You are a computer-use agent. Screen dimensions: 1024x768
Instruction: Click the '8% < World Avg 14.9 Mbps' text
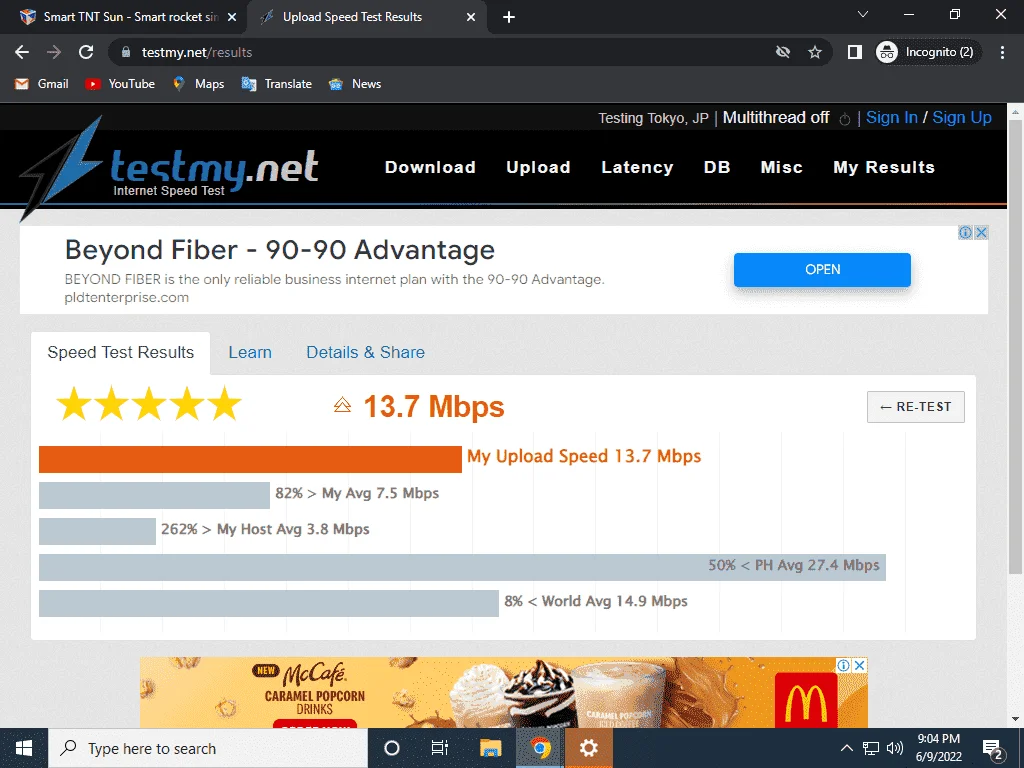tap(596, 601)
